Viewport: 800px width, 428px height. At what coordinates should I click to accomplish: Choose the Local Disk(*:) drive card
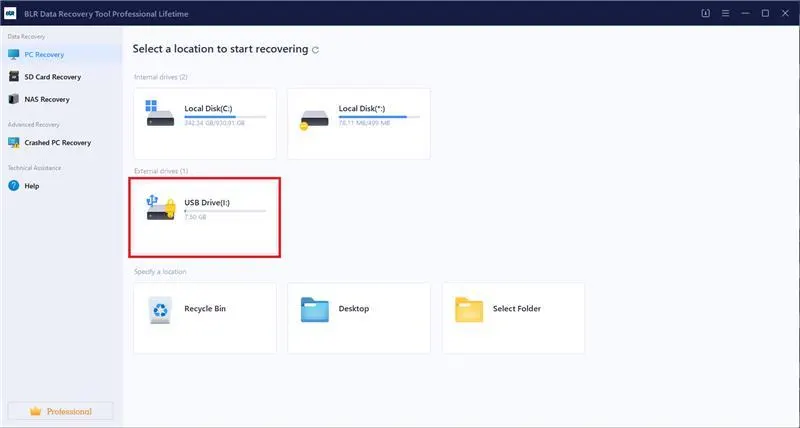[358, 122]
